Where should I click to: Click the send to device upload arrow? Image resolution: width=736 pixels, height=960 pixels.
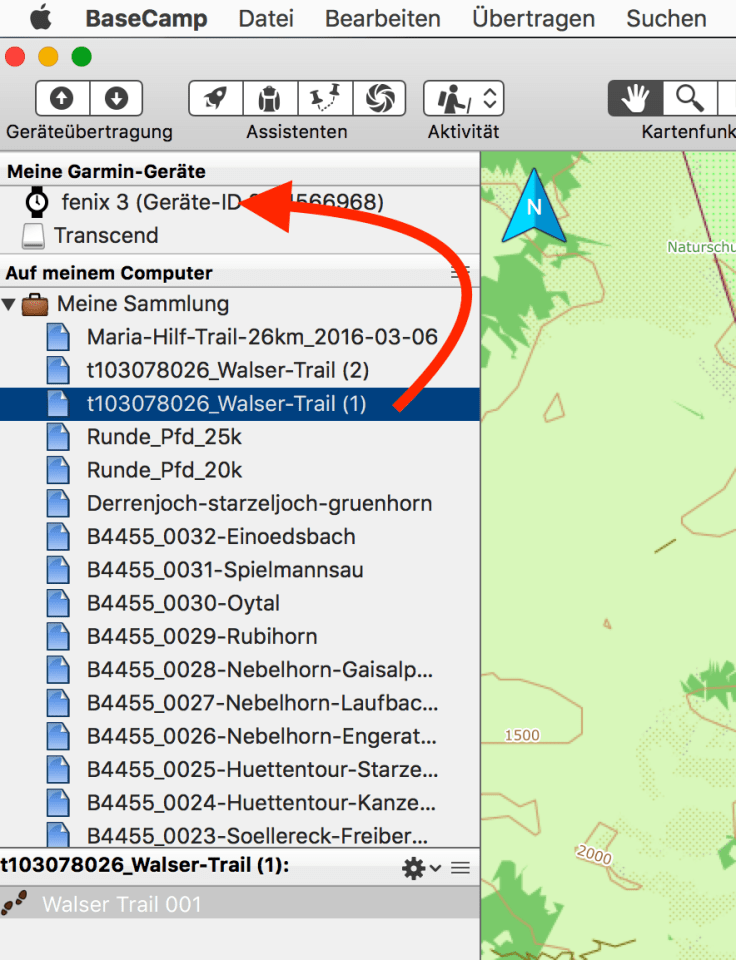(62, 98)
